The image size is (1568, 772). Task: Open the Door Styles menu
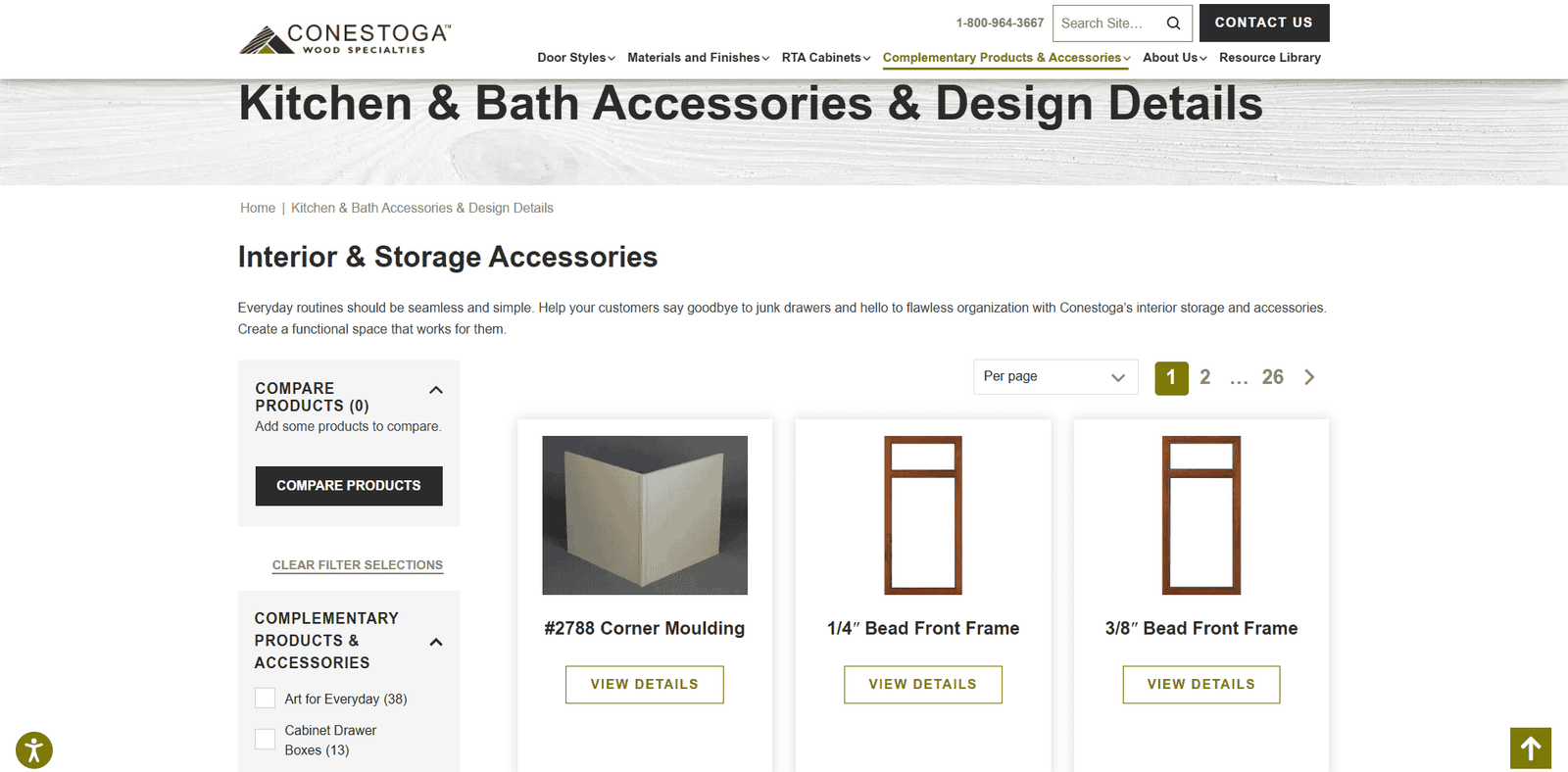point(576,58)
